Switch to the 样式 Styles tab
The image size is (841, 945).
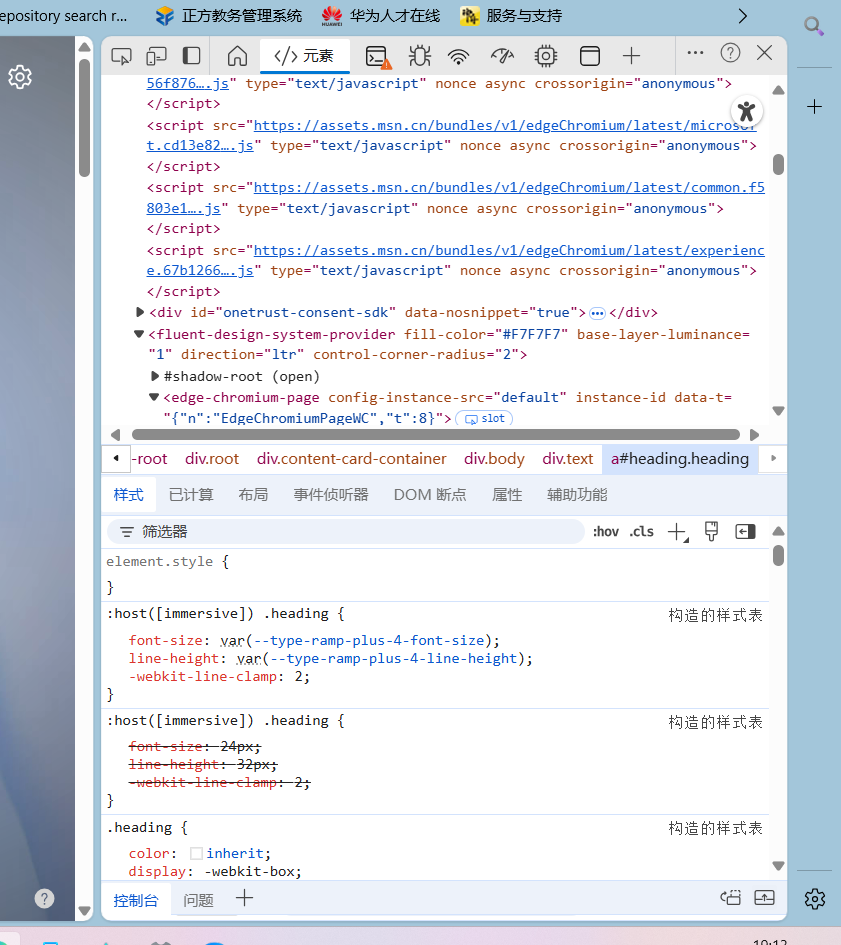click(128, 495)
